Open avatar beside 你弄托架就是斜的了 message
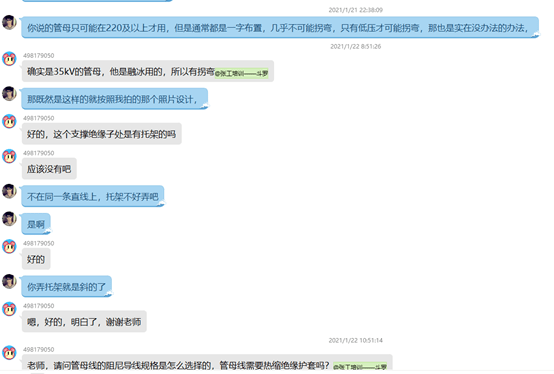Screen dimensions: 554x374 point(9,281)
